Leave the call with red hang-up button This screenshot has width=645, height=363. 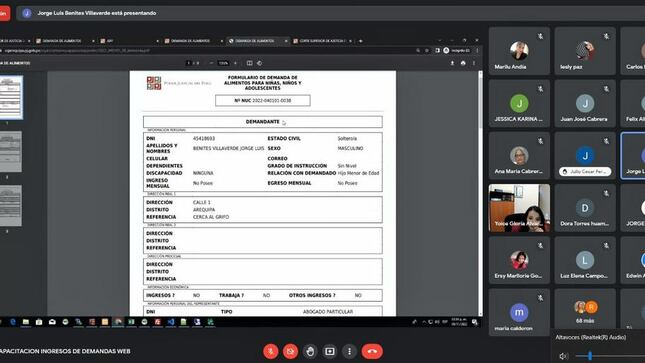[x=372, y=351]
